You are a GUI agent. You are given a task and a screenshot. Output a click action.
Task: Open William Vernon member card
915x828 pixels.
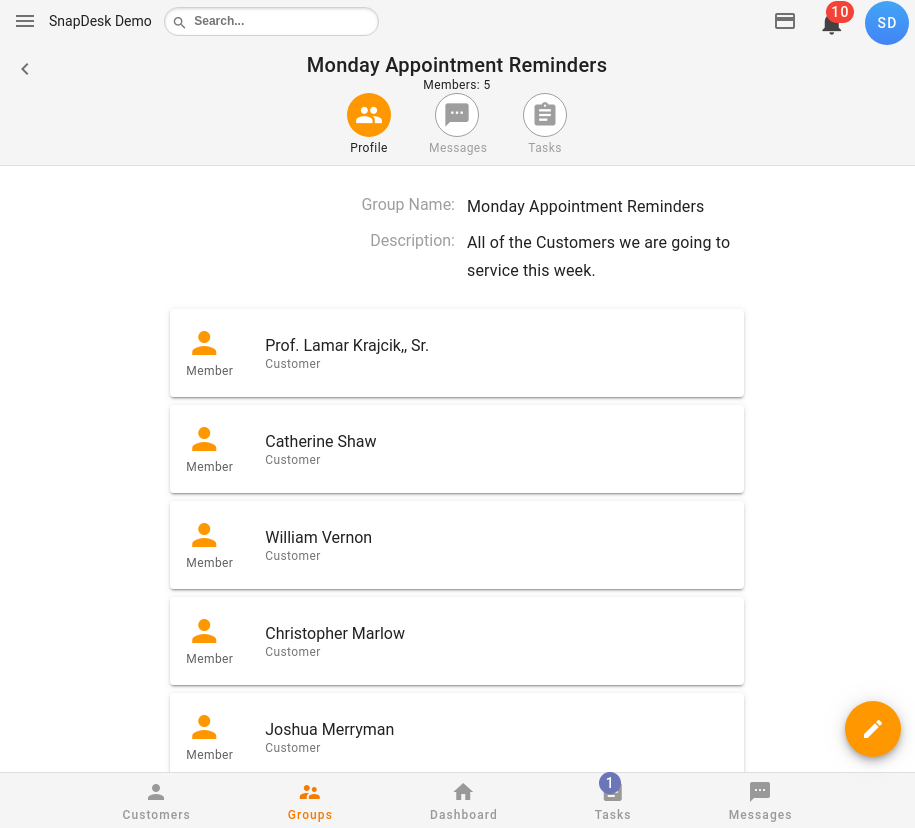click(x=457, y=545)
